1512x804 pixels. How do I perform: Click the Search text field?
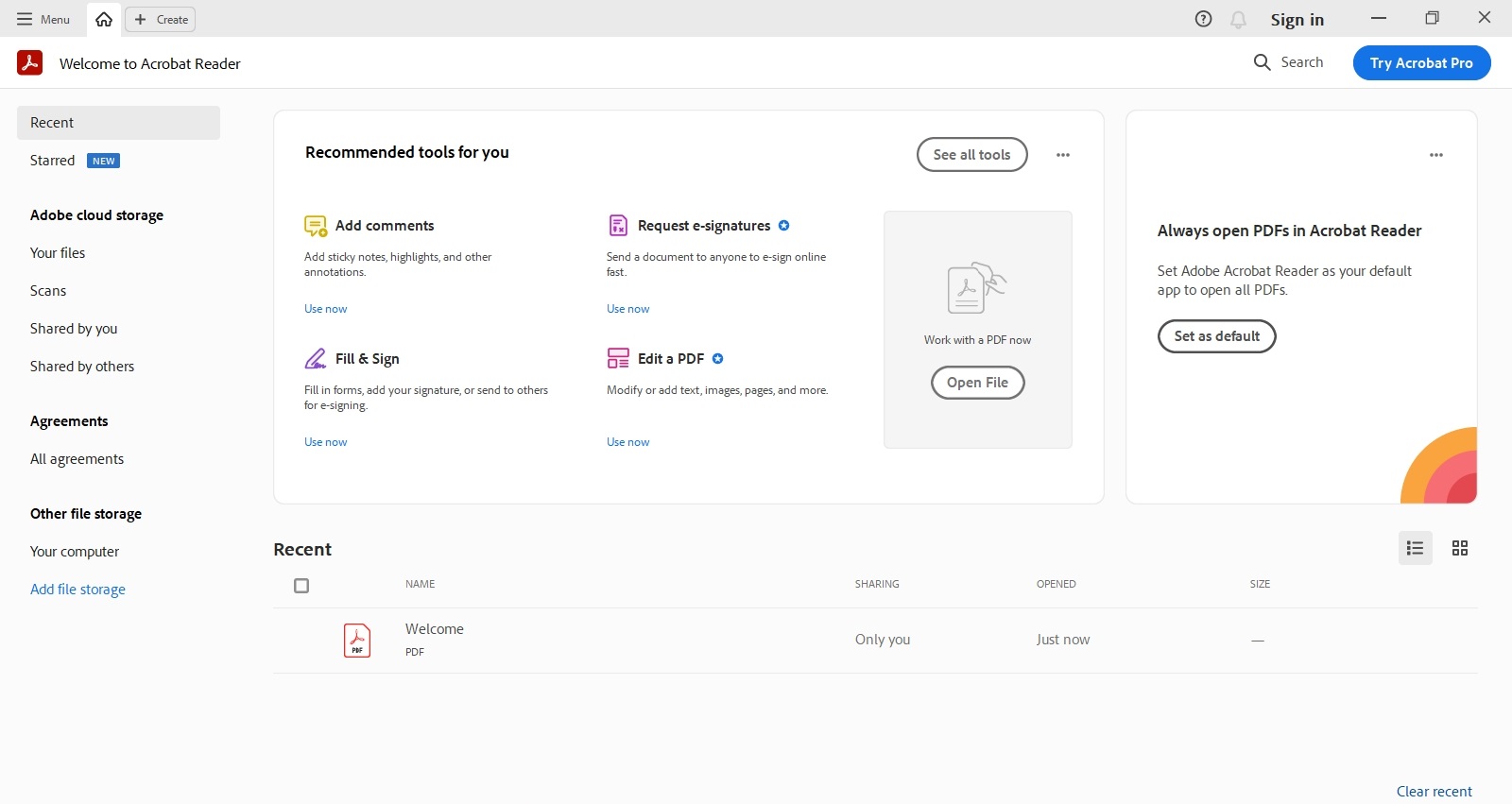click(1302, 62)
